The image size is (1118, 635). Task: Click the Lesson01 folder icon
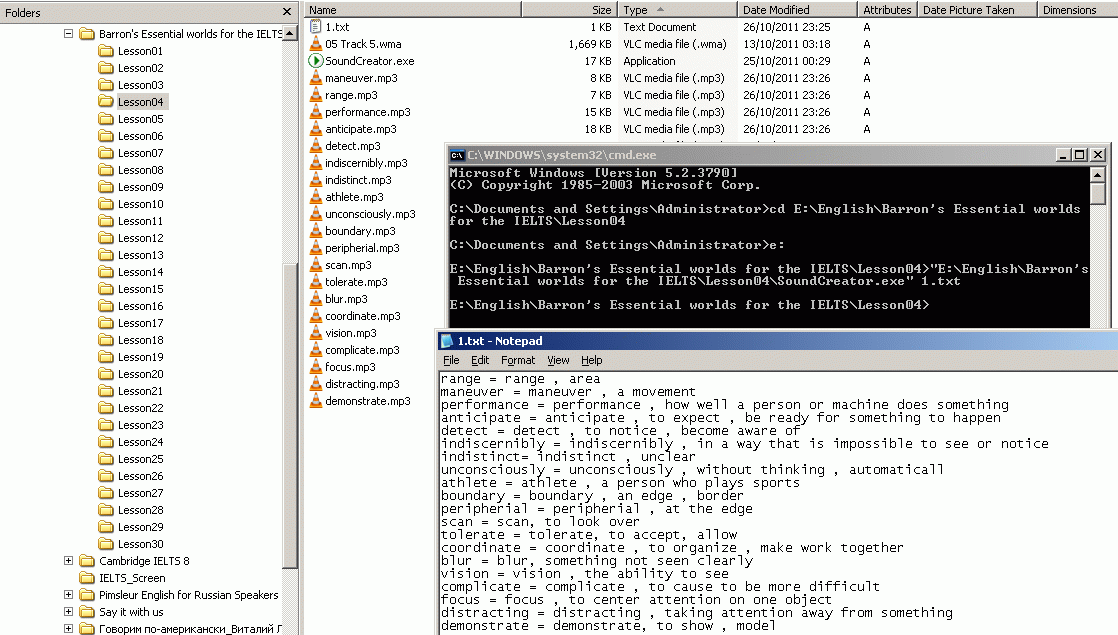tap(106, 51)
